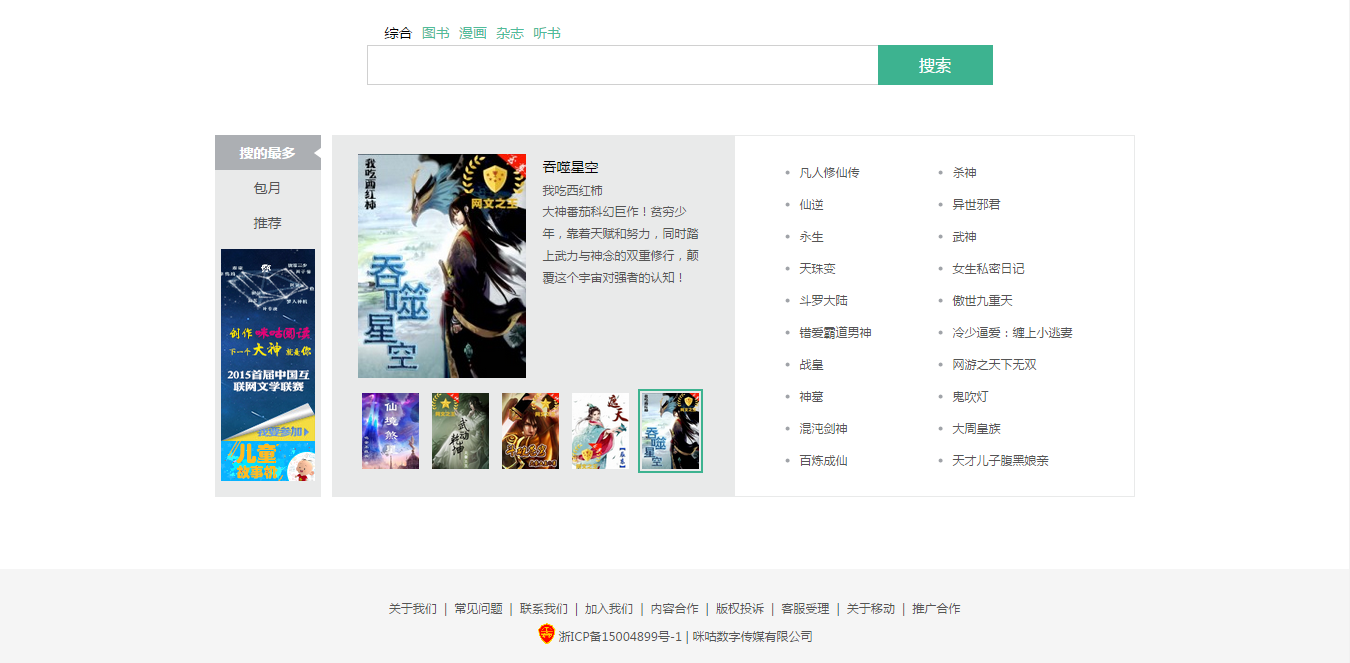Screen dimensions: 1350x663
Task: Switch to the 漫画 search tab
Action: [473, 33]
